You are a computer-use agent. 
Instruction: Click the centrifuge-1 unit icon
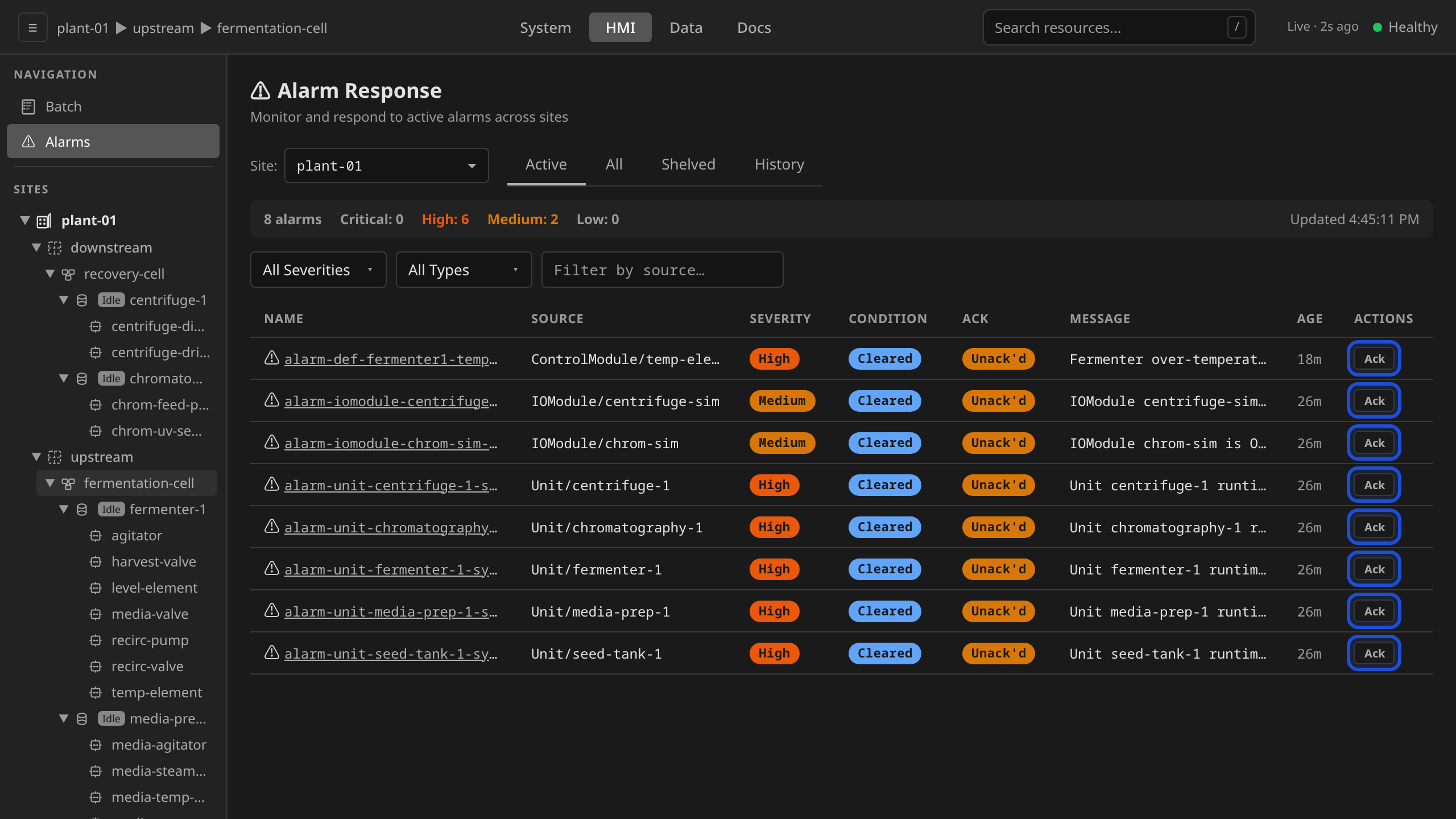pos(82,300)
